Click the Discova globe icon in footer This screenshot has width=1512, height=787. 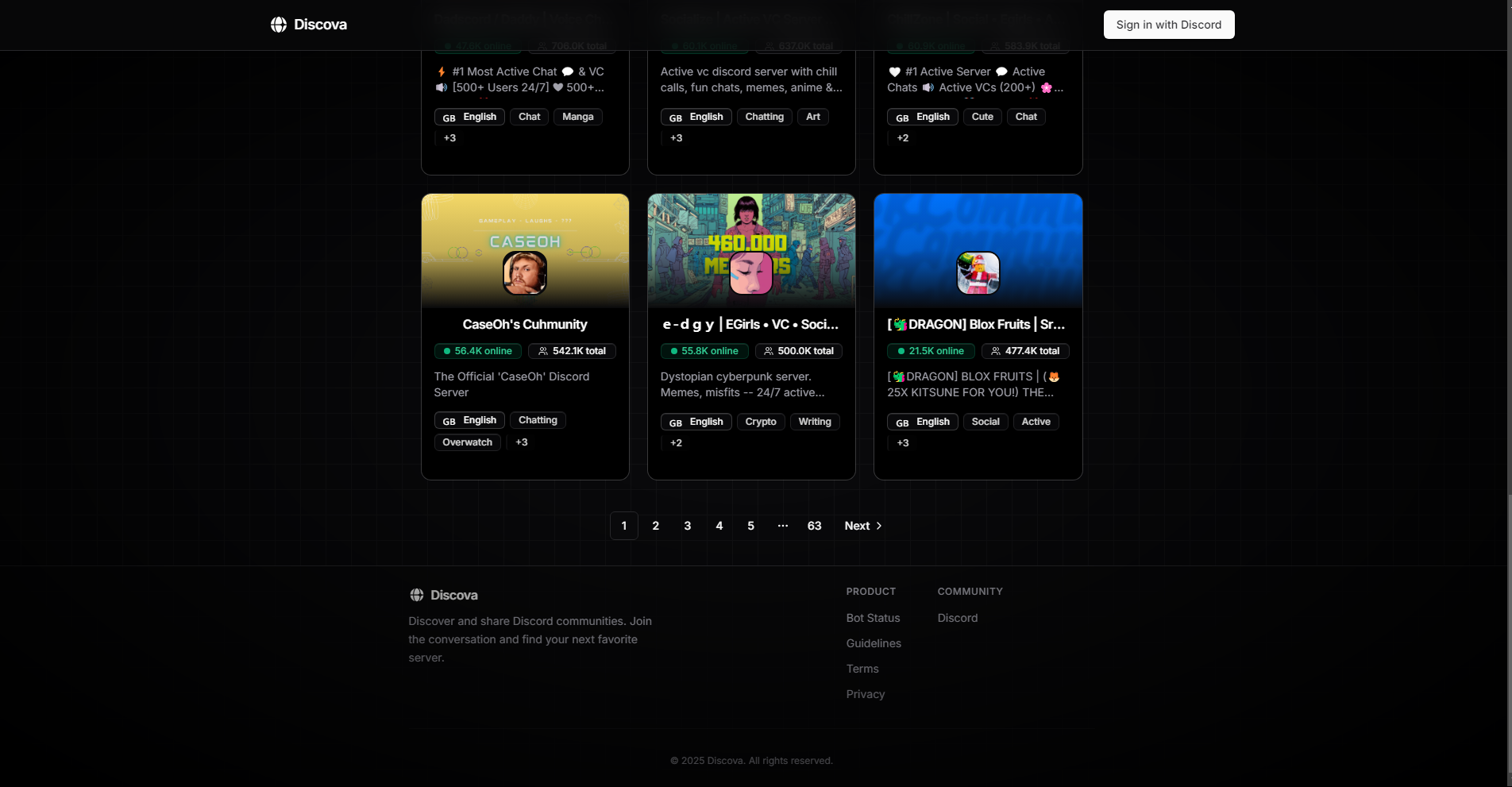417,595
